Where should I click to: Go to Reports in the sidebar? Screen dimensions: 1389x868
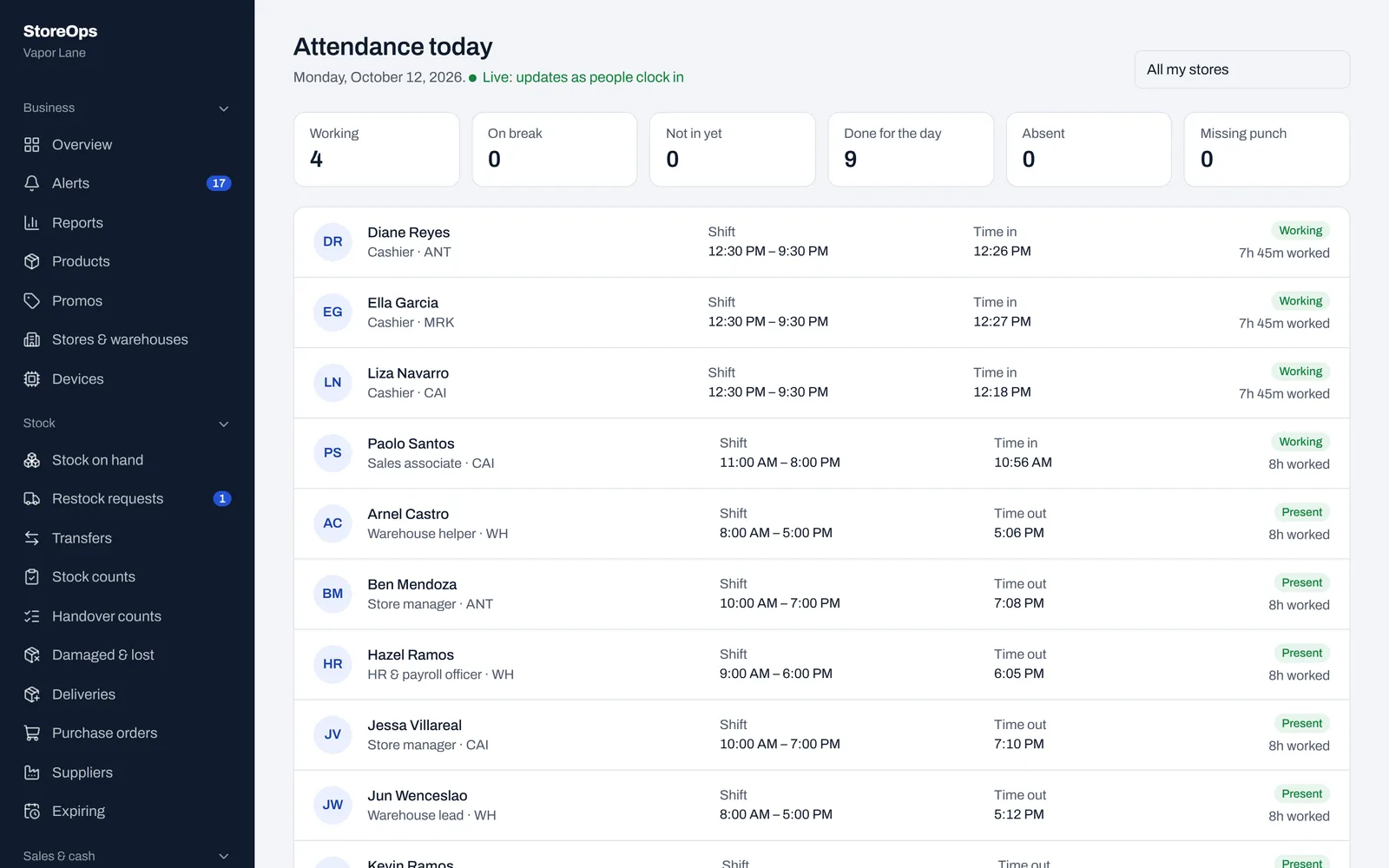coord(127,223)
